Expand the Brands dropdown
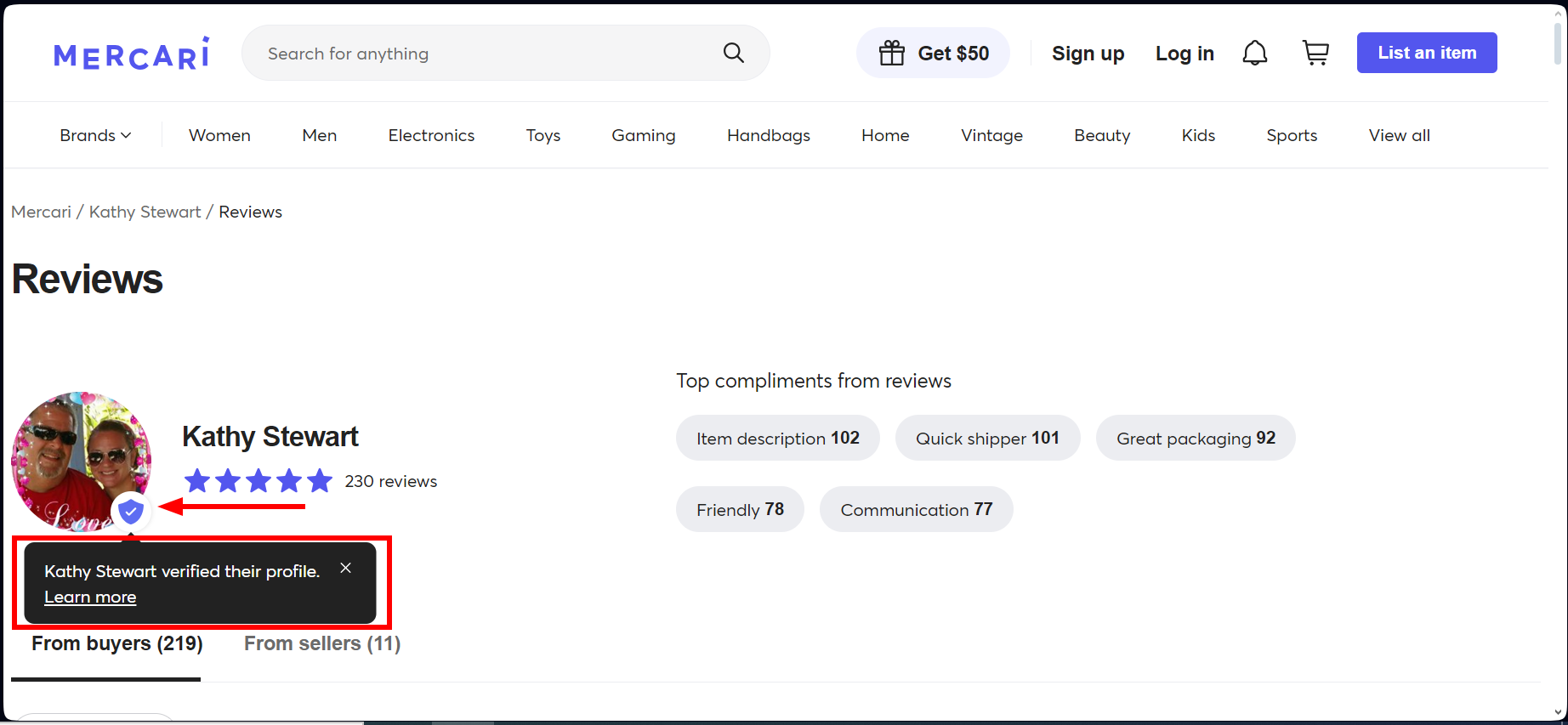 click(x=95, y=135)
